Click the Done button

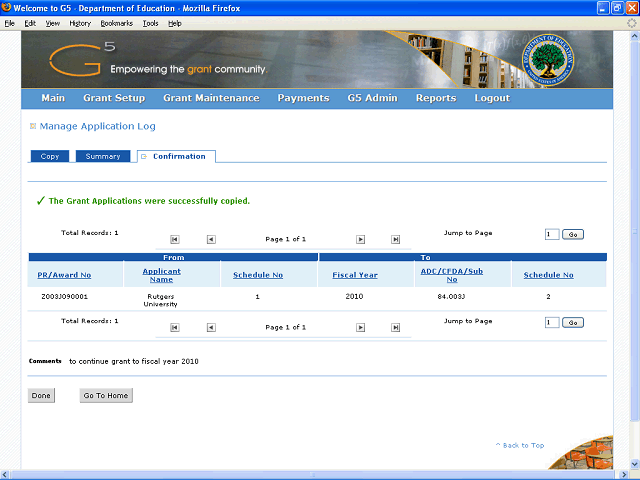tap(41, 396)
